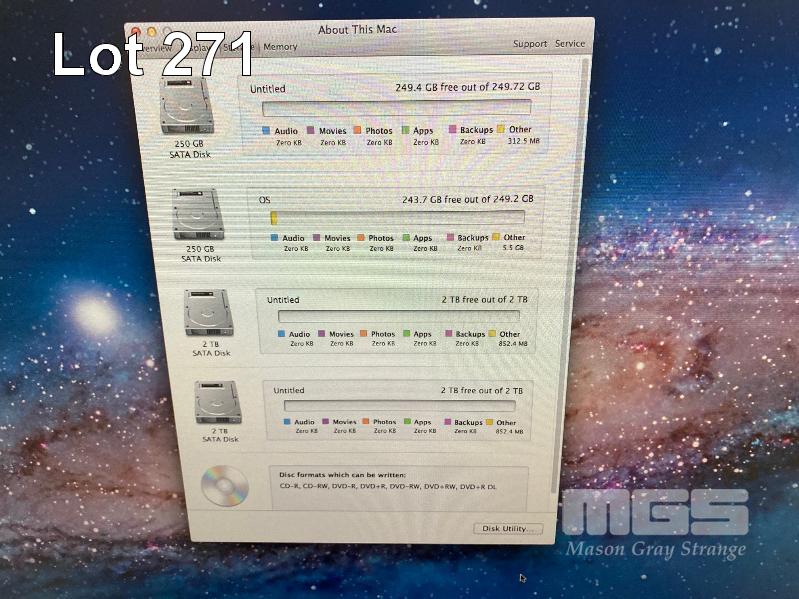Viewport: 799px width, 599px height.
Task: Open the Support link
Action: [x=530, y=44]
